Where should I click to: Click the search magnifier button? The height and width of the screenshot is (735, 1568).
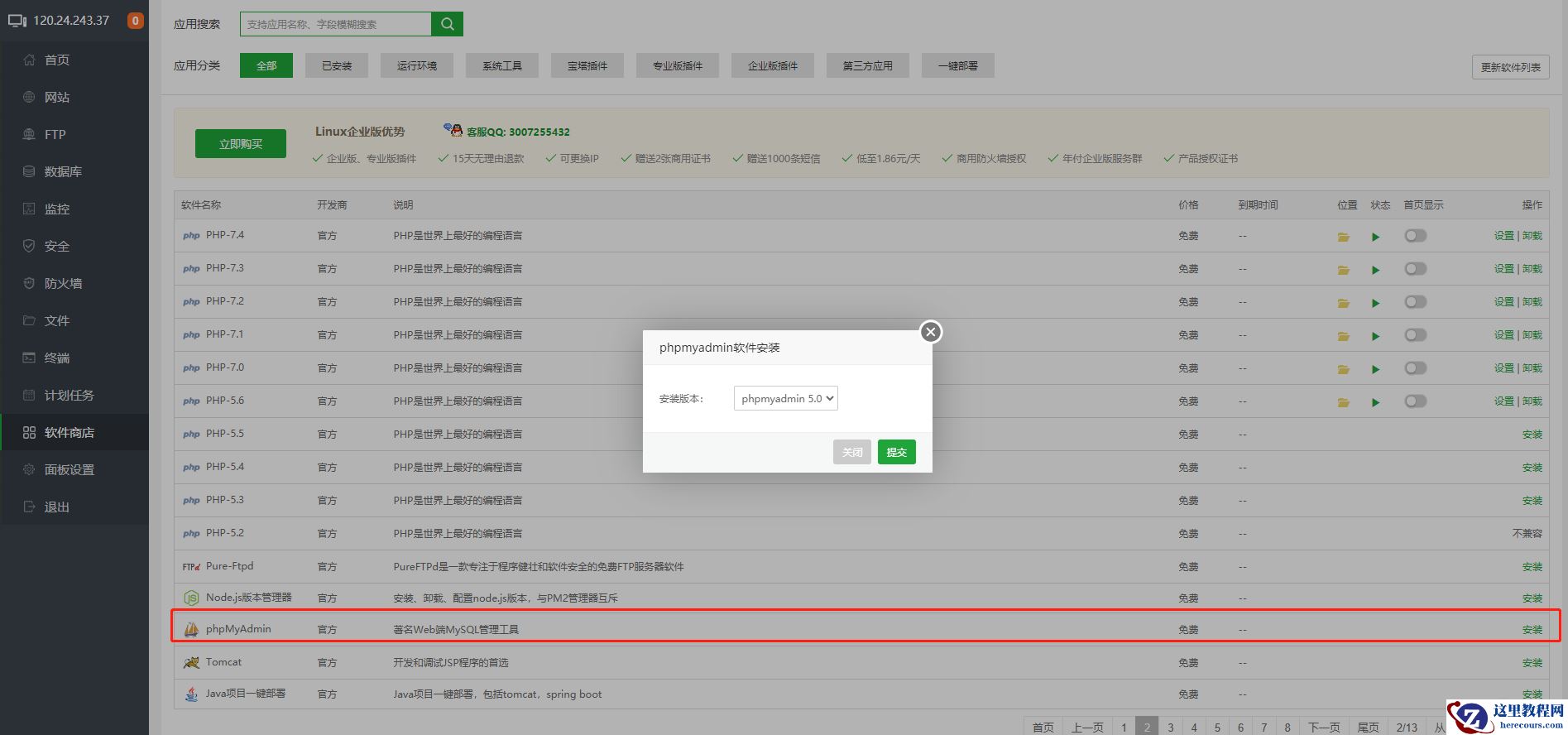point(448,24)
